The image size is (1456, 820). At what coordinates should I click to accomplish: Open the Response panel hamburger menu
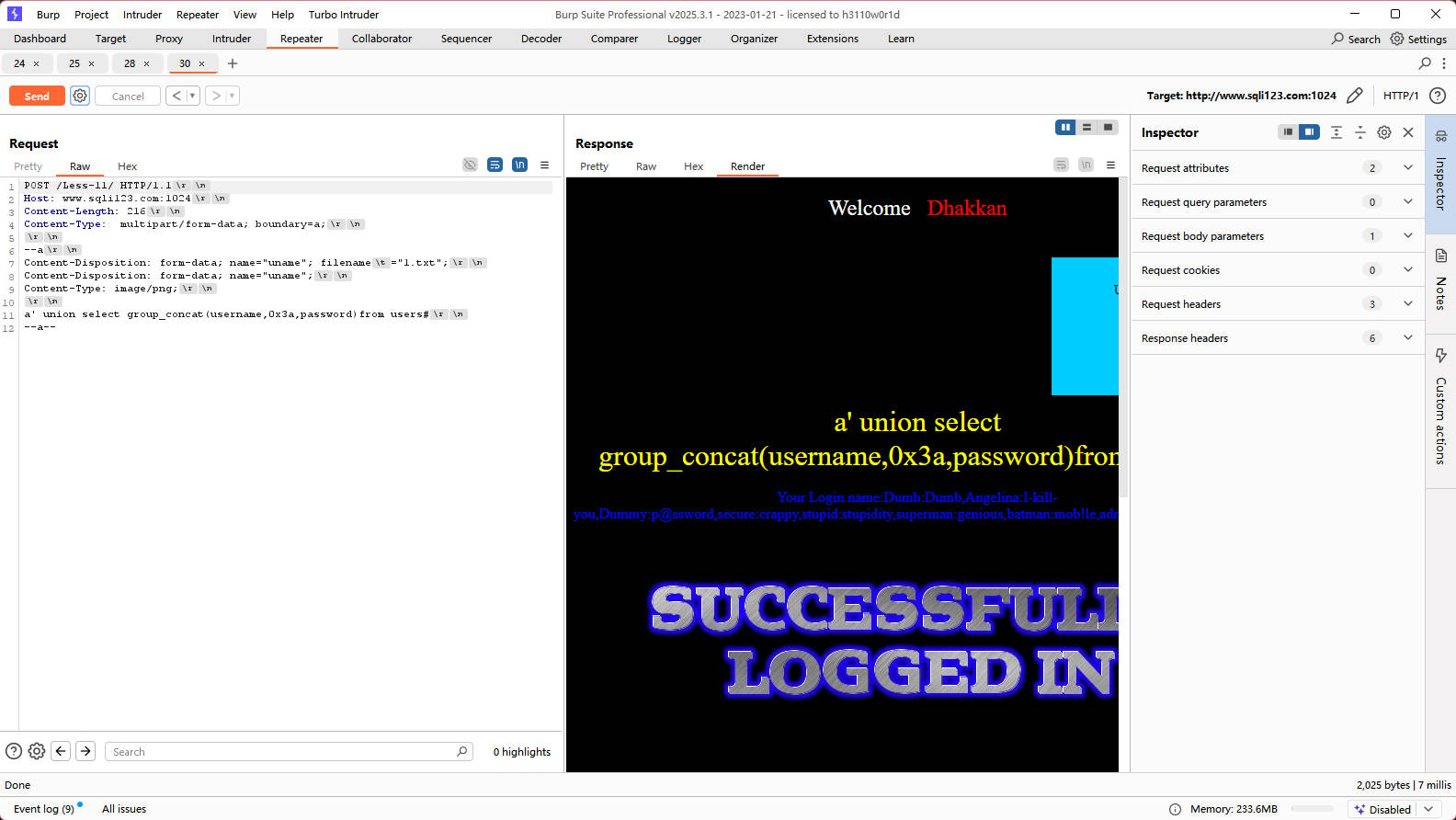tap(1110, 165)
